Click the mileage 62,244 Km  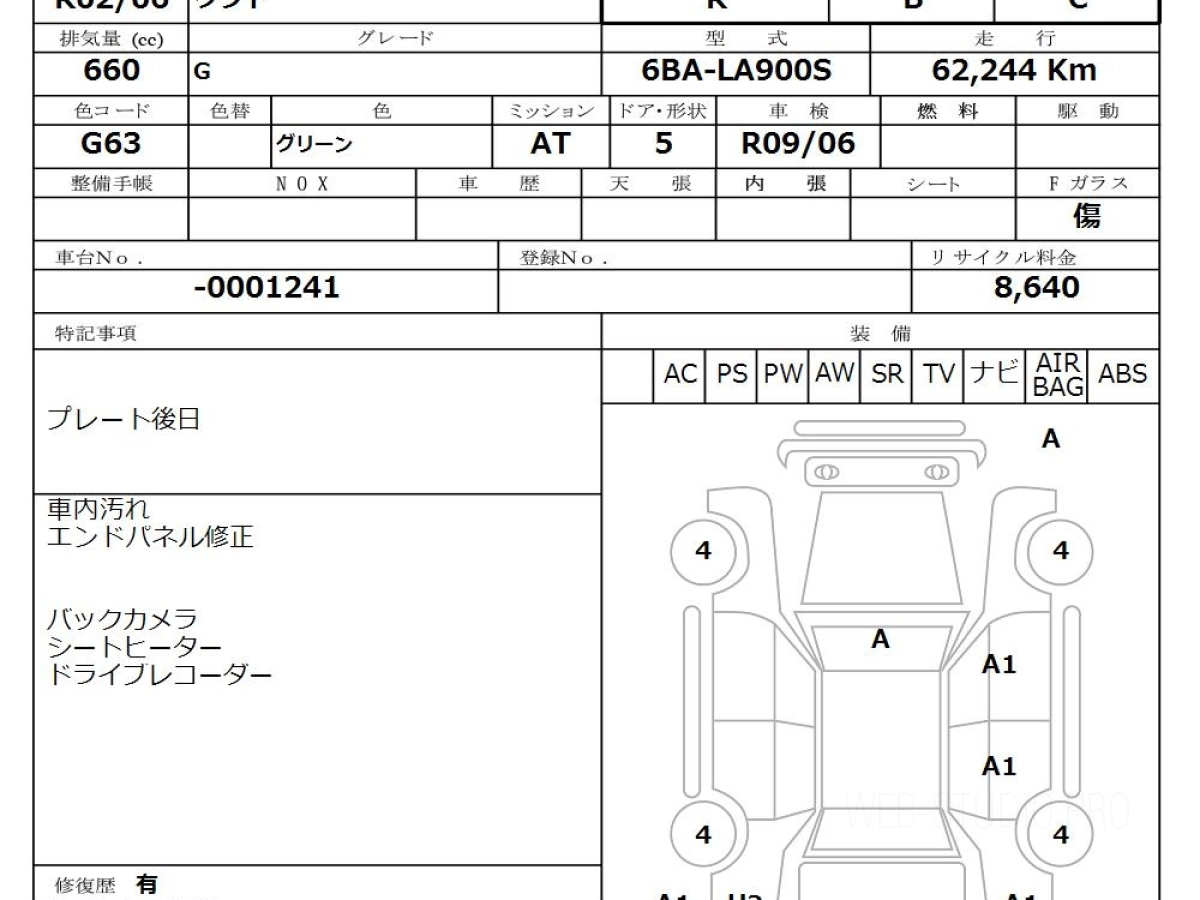pos(1014,71)
